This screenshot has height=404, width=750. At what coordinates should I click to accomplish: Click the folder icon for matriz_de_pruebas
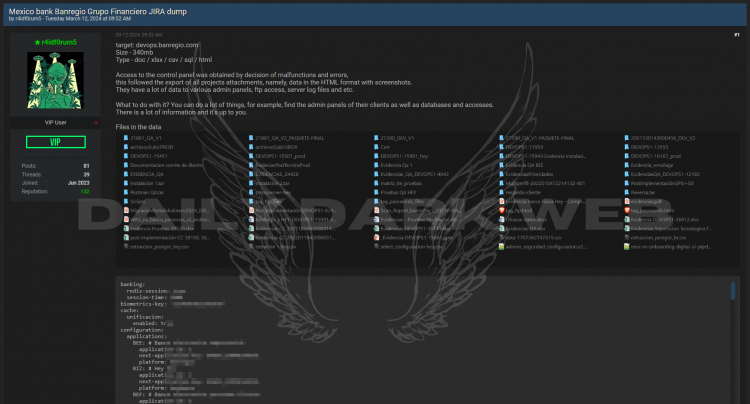coord(376,184)
